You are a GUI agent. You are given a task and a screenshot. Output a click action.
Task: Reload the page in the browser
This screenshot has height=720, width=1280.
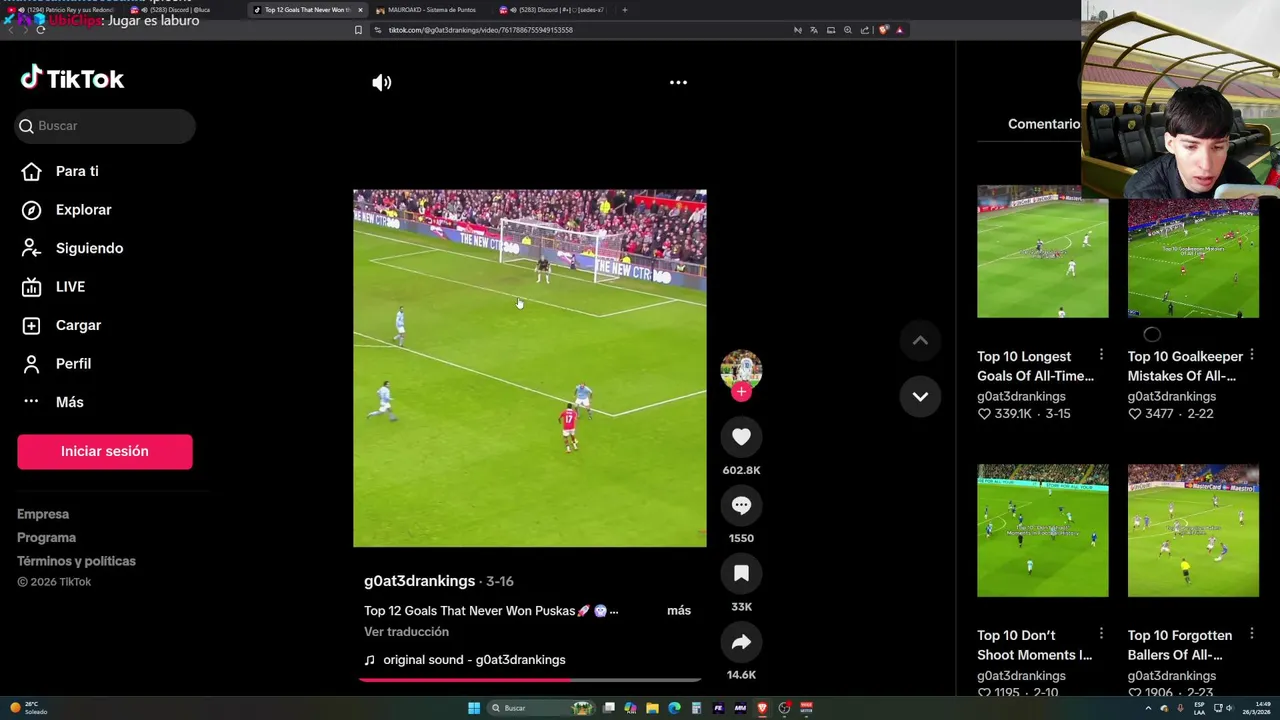click(x=40, y=30)
